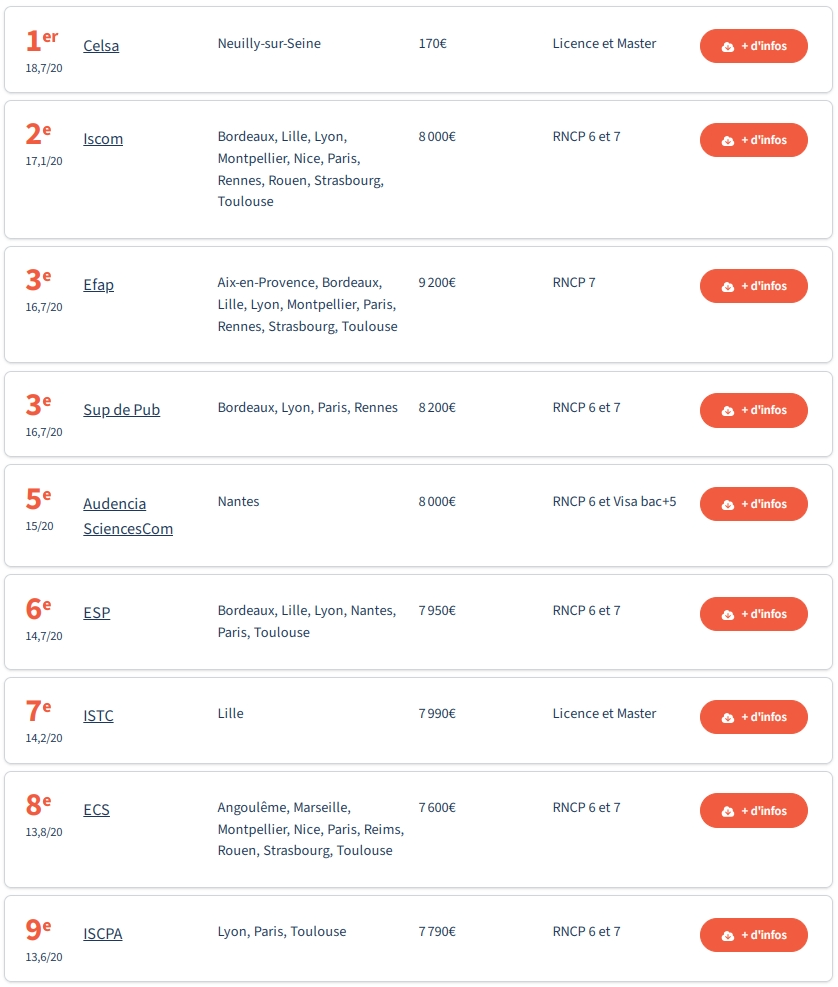
Task: Open the Sup de Pub link
Action: coord(122,410)
